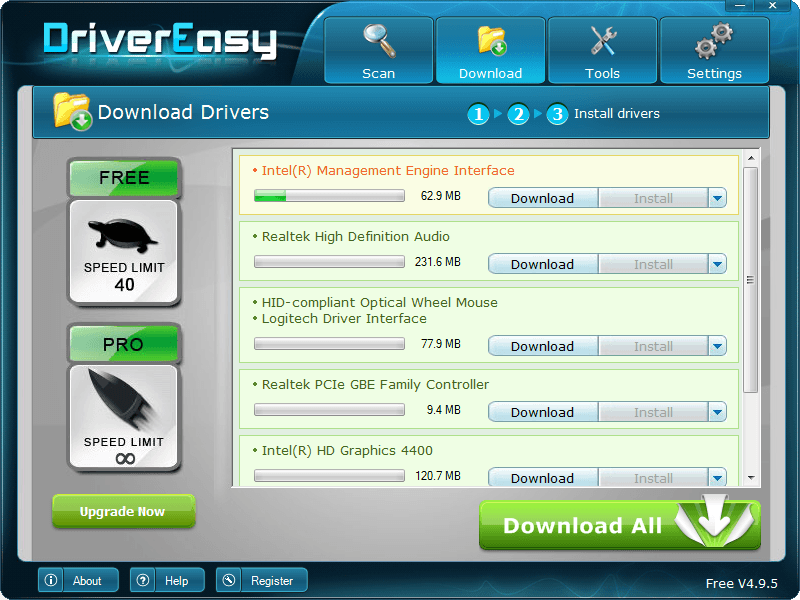Open dropdown for Realtek PCIe GBE Controller

(x=717, y=412)
